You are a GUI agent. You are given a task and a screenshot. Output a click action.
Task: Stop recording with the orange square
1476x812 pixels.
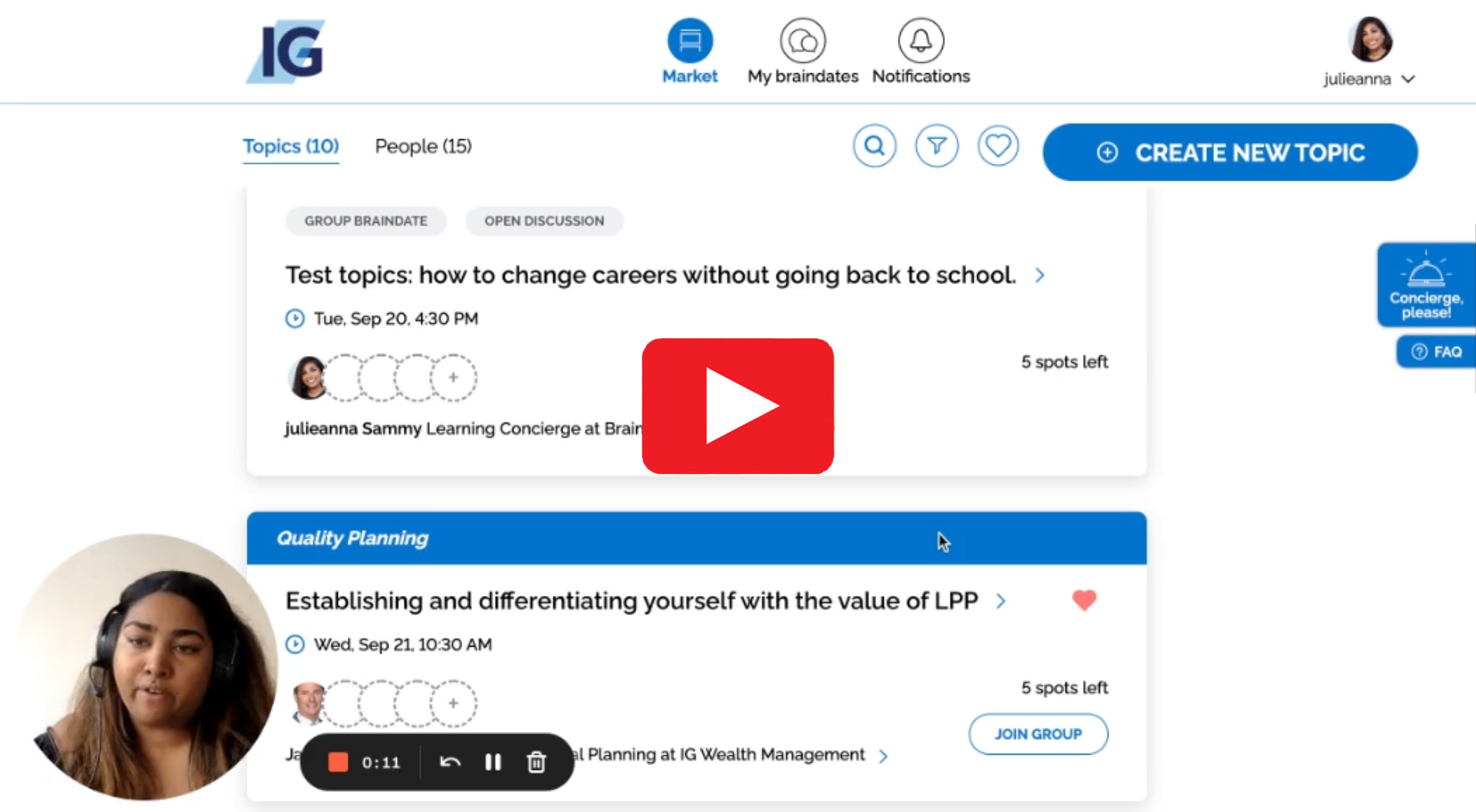click(x=338, y=762)
